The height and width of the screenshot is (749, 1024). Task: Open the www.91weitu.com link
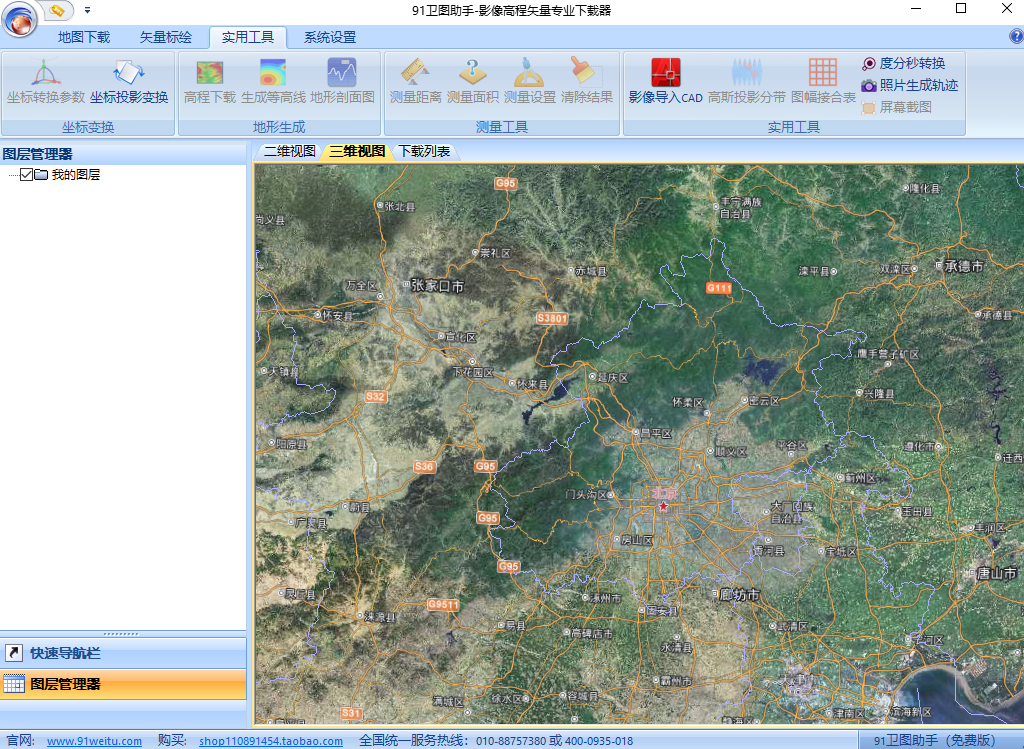pos(94,741)
